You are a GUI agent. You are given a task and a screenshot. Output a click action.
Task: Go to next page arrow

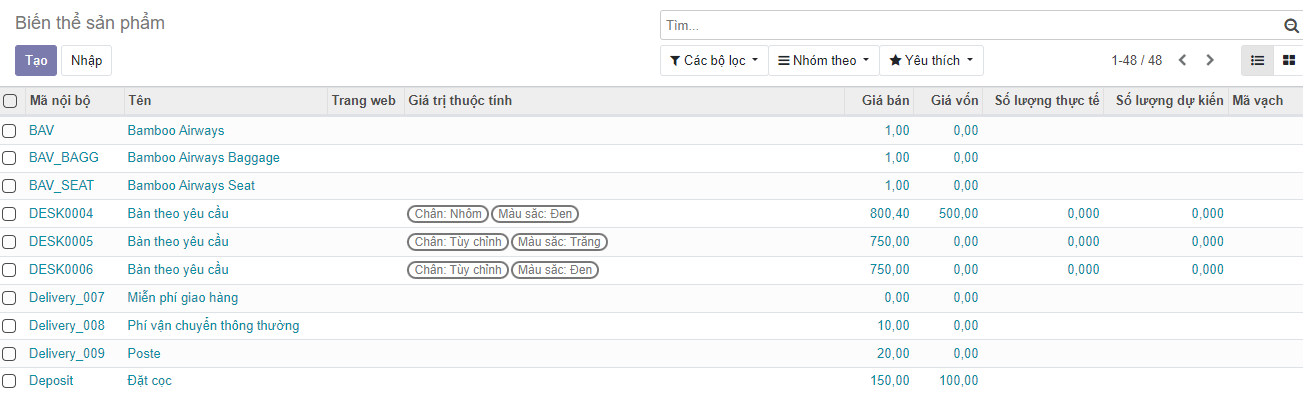[1210, 60]
